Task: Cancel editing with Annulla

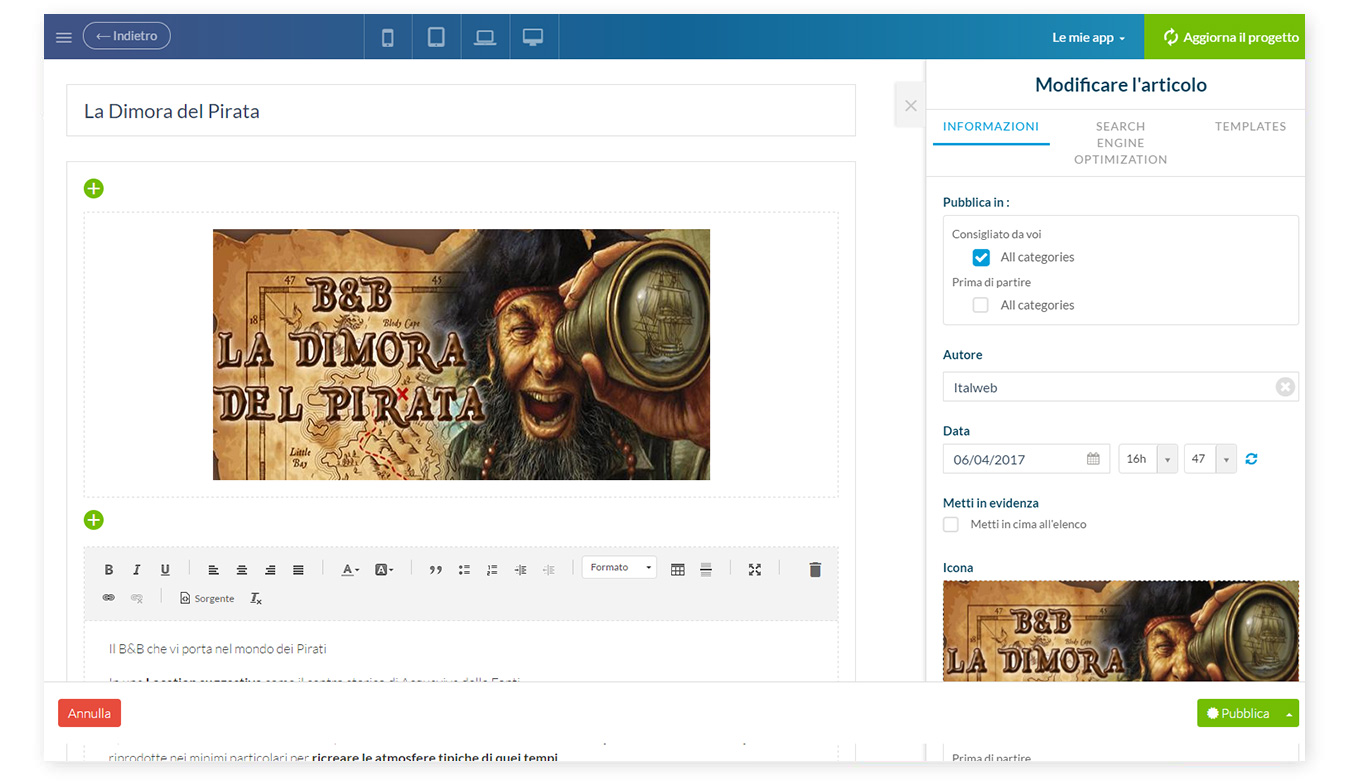Action: point(89,713)
